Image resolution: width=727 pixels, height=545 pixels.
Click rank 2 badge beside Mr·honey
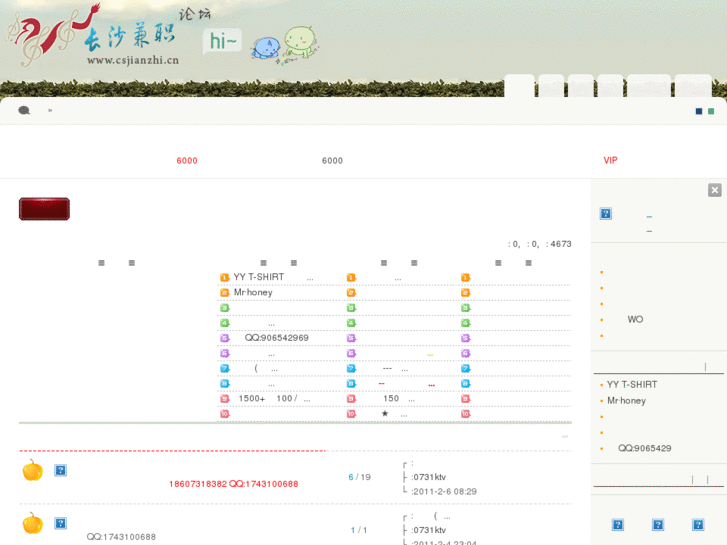pyautogui.click(x=224, y=293)
